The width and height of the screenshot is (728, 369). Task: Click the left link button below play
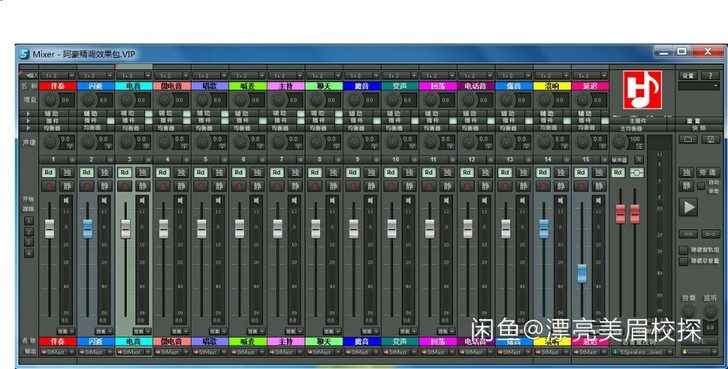[x=689, y=234]
